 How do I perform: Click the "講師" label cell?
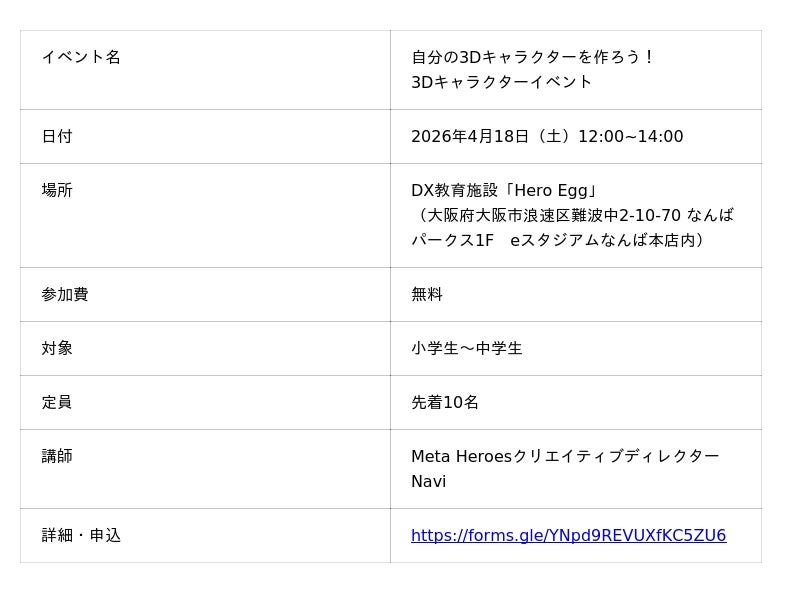click(57, 457)
